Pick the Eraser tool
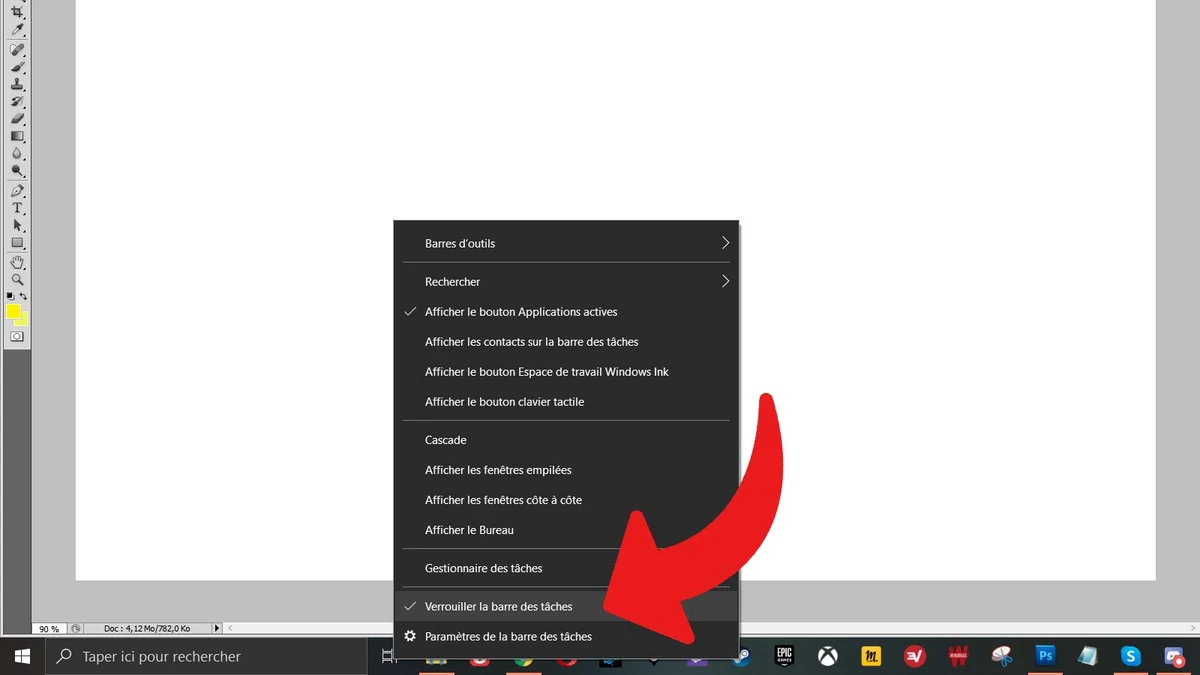Image resolution: width=1200 pixels, height=675 pixels. pyautogui.click(x=17, y=119)
